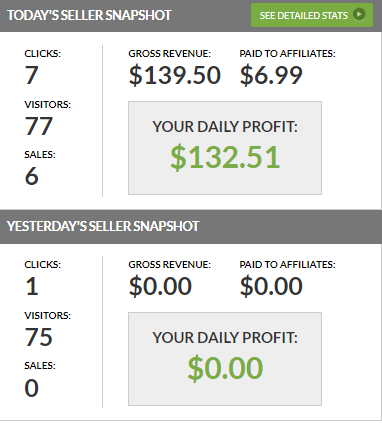Image resolution: width=382 pixels, height=423 pixels.
Task: Click the Yesterday's Seller Snapshot header
Action: point(103,226)
